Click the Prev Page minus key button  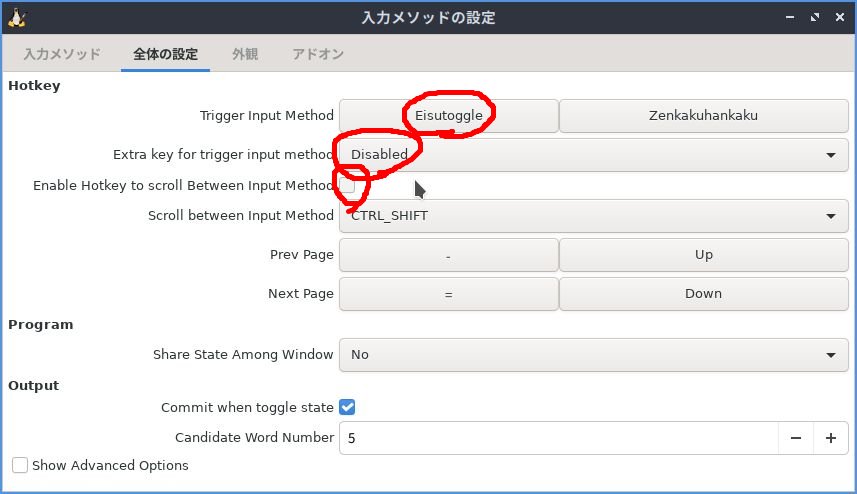coord(449,255)
